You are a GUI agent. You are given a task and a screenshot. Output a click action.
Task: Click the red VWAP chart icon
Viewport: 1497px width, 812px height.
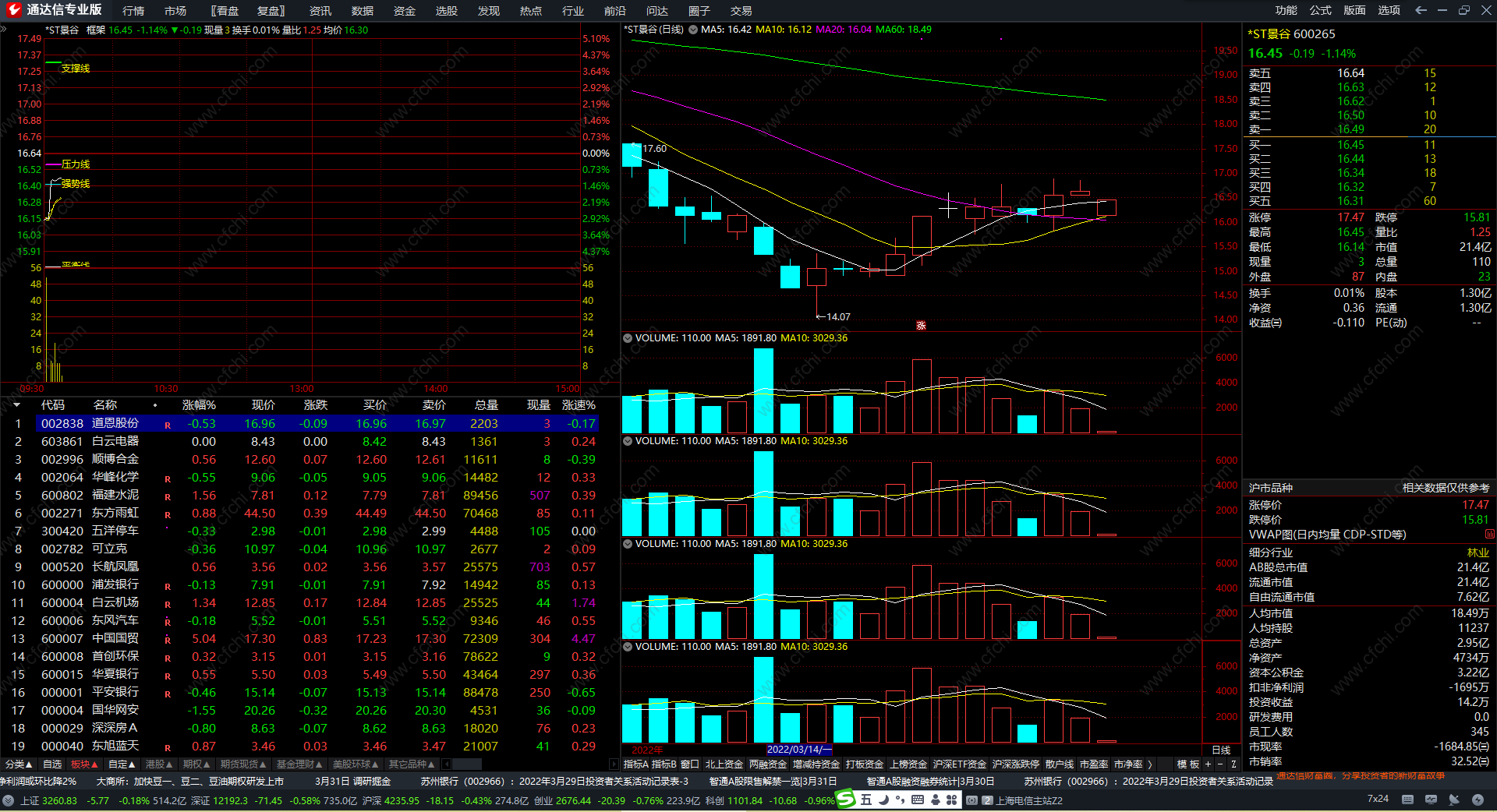(x=1490, y=535)
